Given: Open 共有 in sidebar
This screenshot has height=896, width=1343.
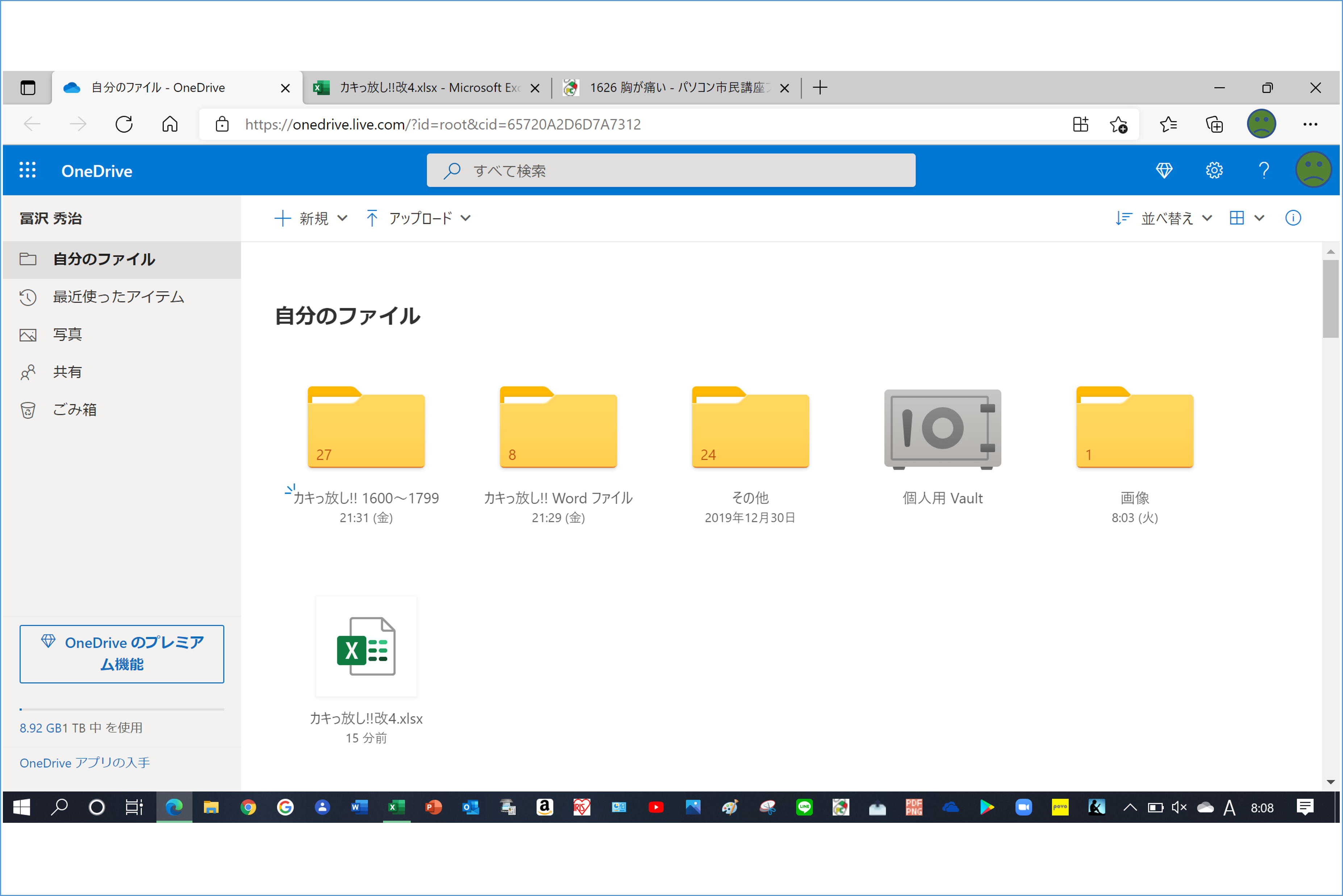Looking at the screenshot, I should [x=122, y=372].
